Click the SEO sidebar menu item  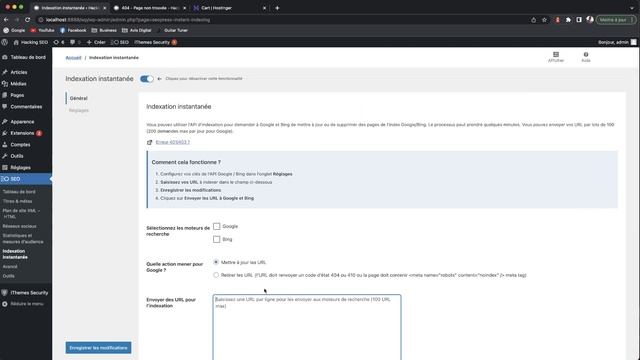tap(26, 179)
